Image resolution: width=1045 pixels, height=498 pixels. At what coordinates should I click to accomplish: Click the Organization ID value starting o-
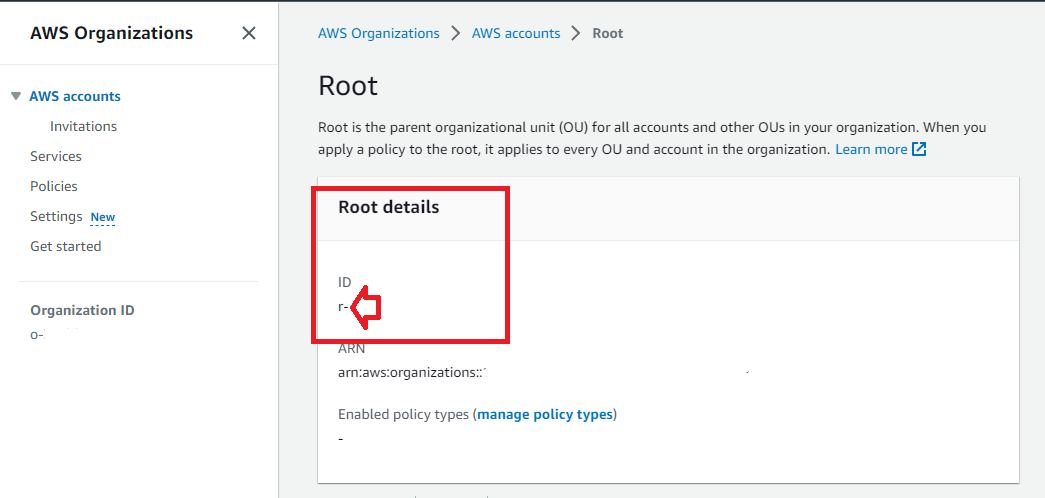tap(37, 335)
